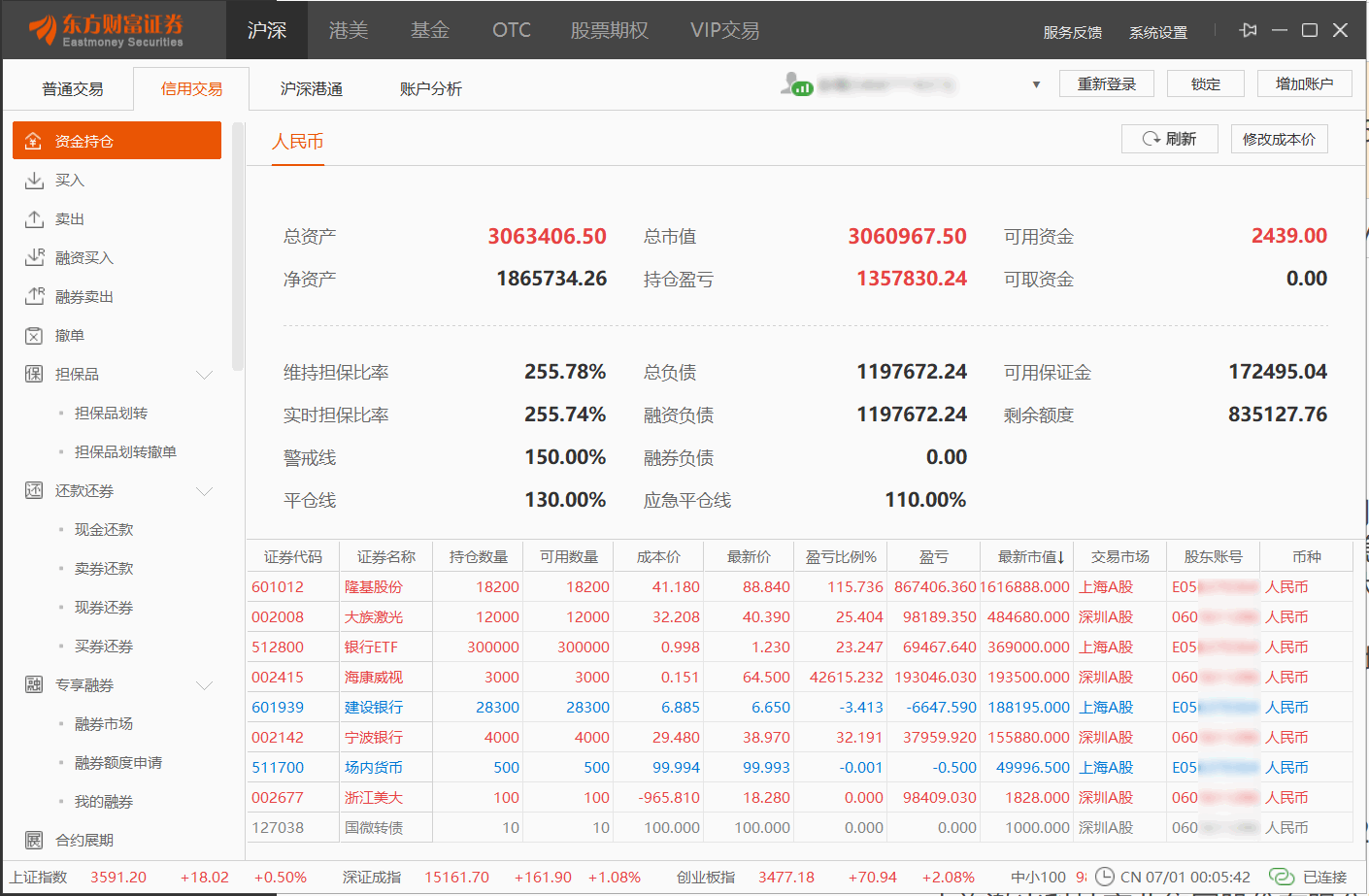Open 买券还券 in sidebar
This screenshot has width=1369, height=896.
104,647
